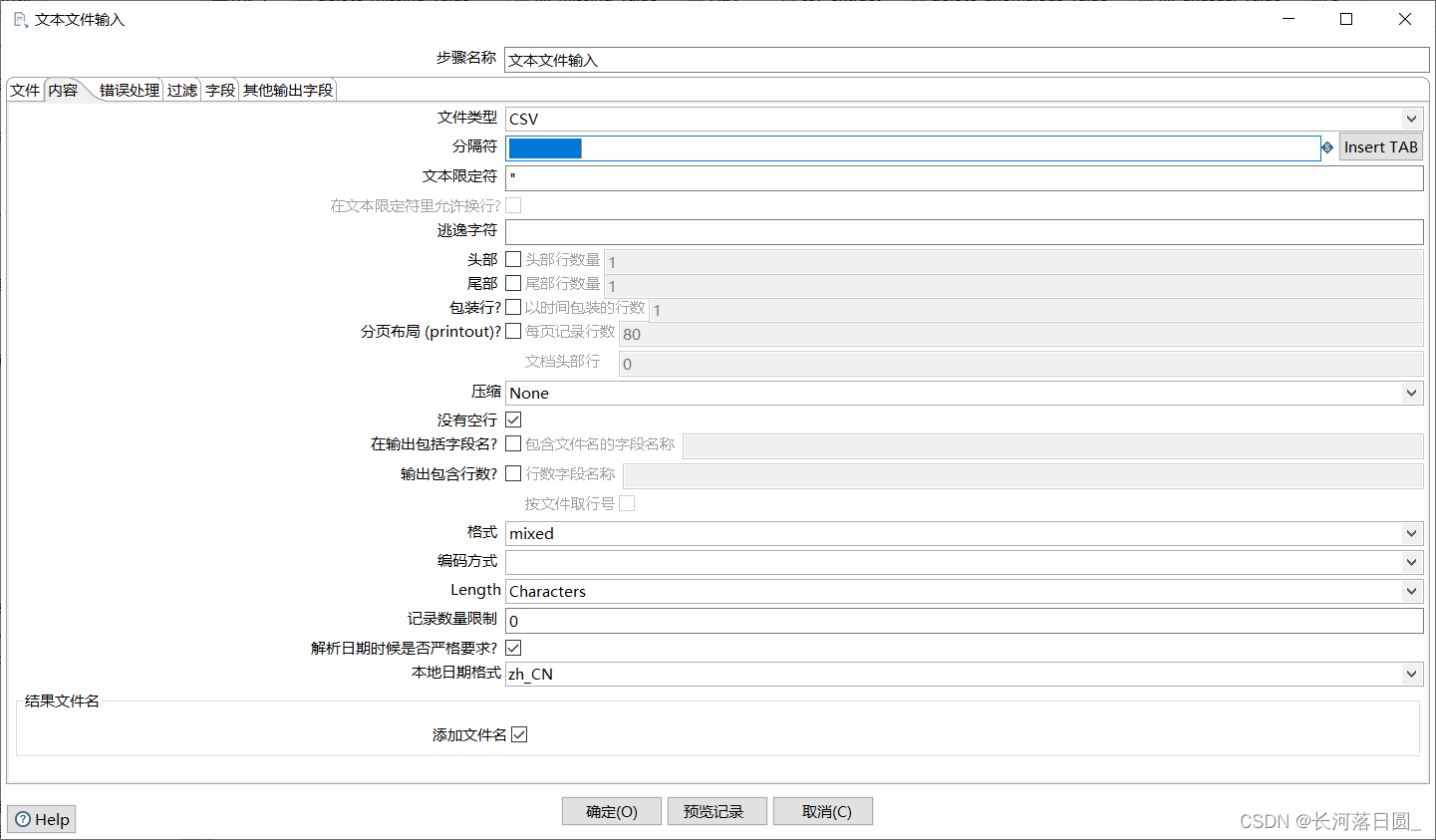The image size is (1436, 840).
Task: Open the 压缩 None dropdown
Action: (x=1411, y=393)
